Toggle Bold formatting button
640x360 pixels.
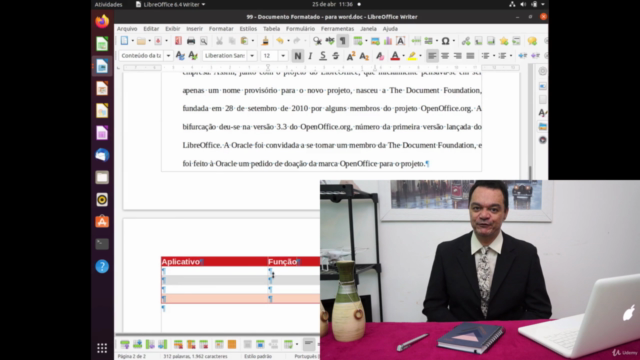pos(298,56)
